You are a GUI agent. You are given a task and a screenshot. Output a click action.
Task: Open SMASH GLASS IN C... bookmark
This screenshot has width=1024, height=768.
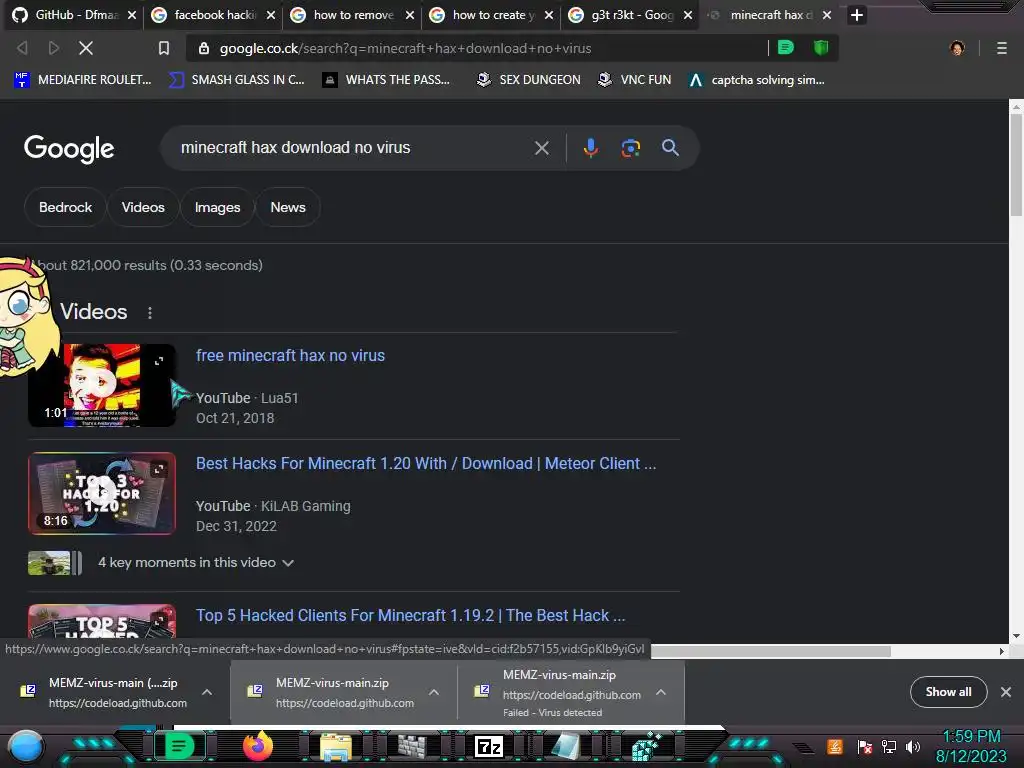pos(236,80)
